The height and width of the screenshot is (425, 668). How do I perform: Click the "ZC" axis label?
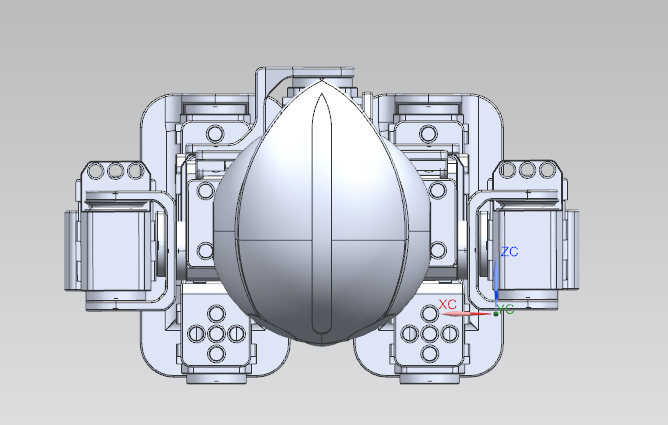point(510,252)
